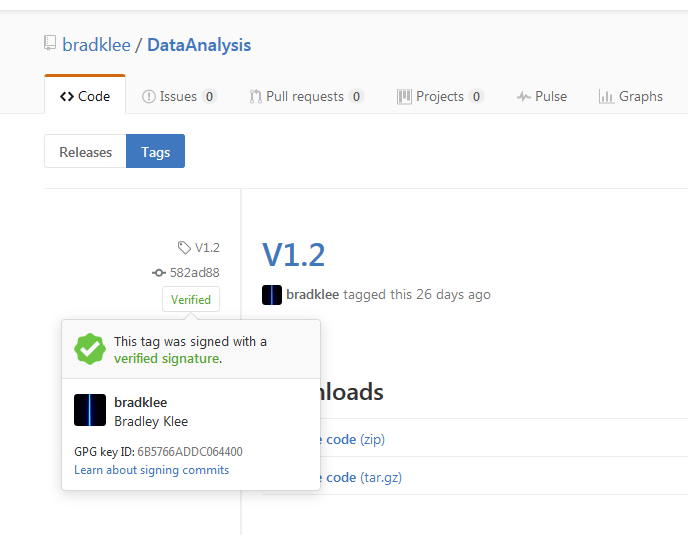Switch to the Code tab
This screenshot has width=688, height=551.
point(85,96)
